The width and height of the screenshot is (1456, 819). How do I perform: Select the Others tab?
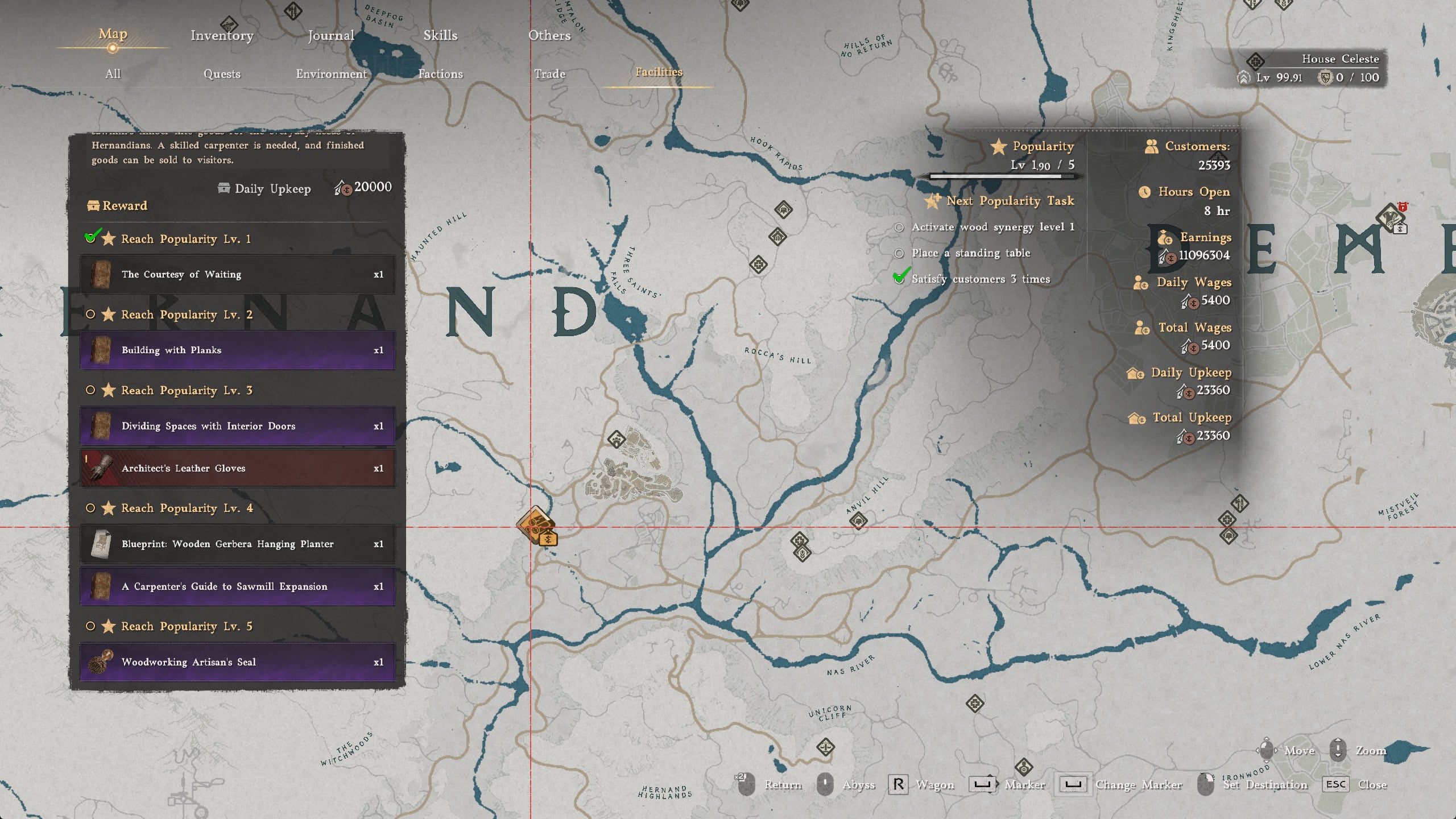tap(549, 35)
